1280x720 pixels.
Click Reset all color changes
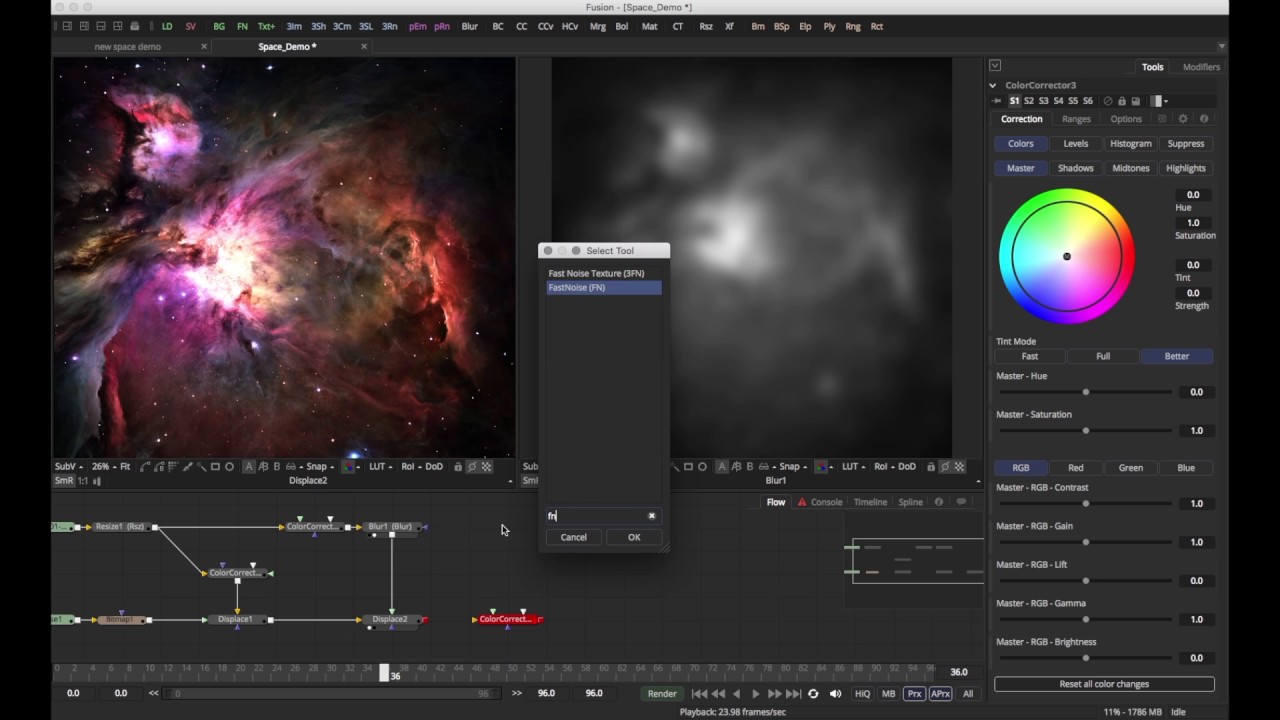click(x=1104, y=684)
